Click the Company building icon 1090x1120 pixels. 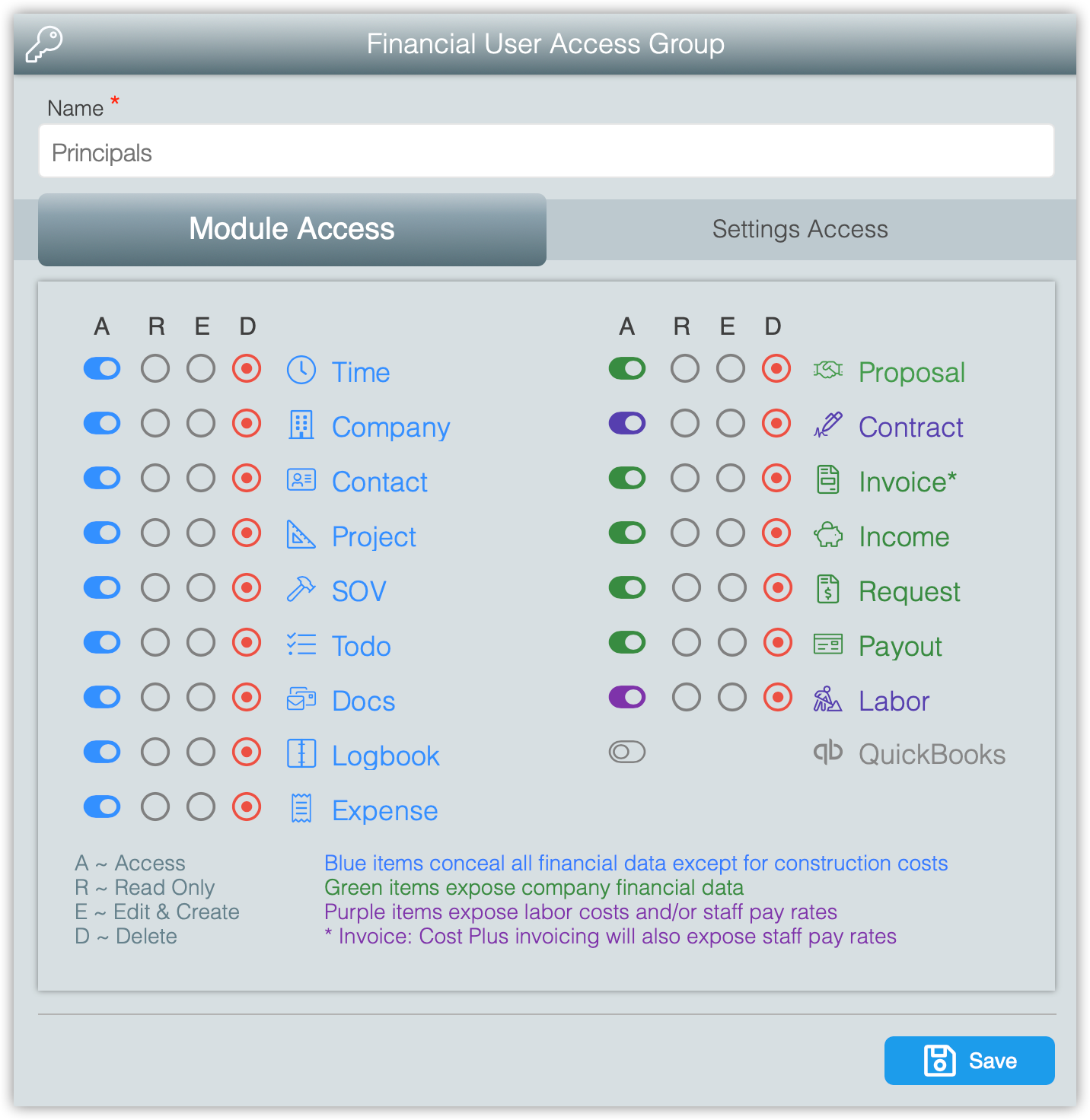pyautogui.click(x=301, y=425)
